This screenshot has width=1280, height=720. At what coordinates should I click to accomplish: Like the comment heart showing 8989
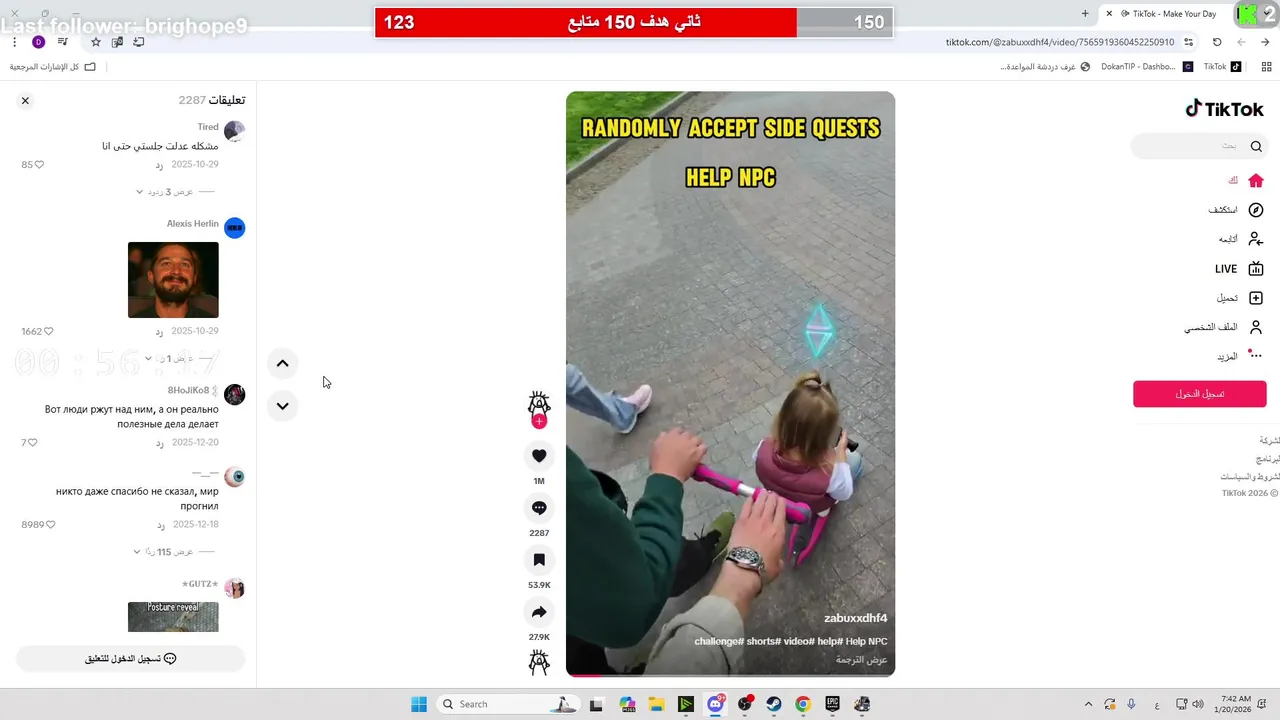click(x=50, y=524)
